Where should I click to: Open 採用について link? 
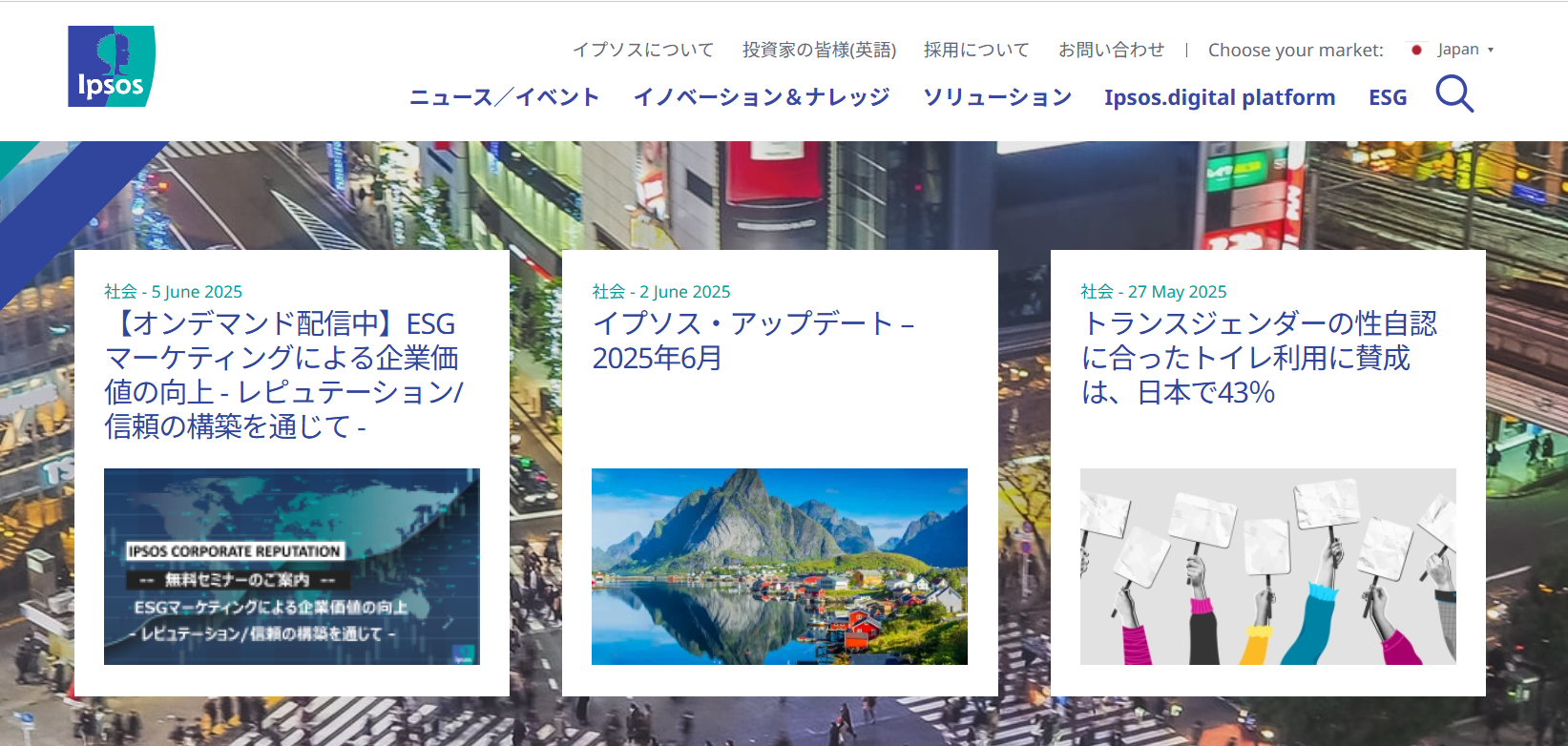(x=976, y=50)
